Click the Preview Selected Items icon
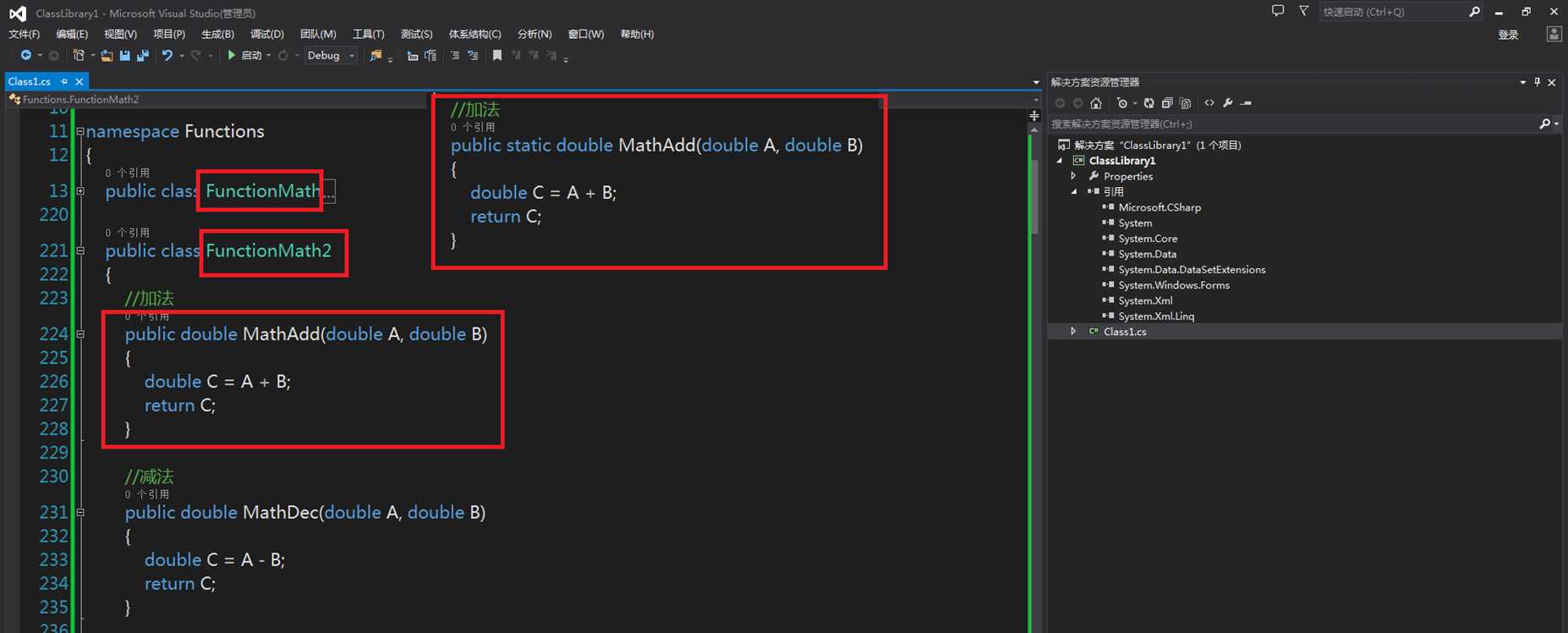The image size is (1568, 633). pos(1246,103)
